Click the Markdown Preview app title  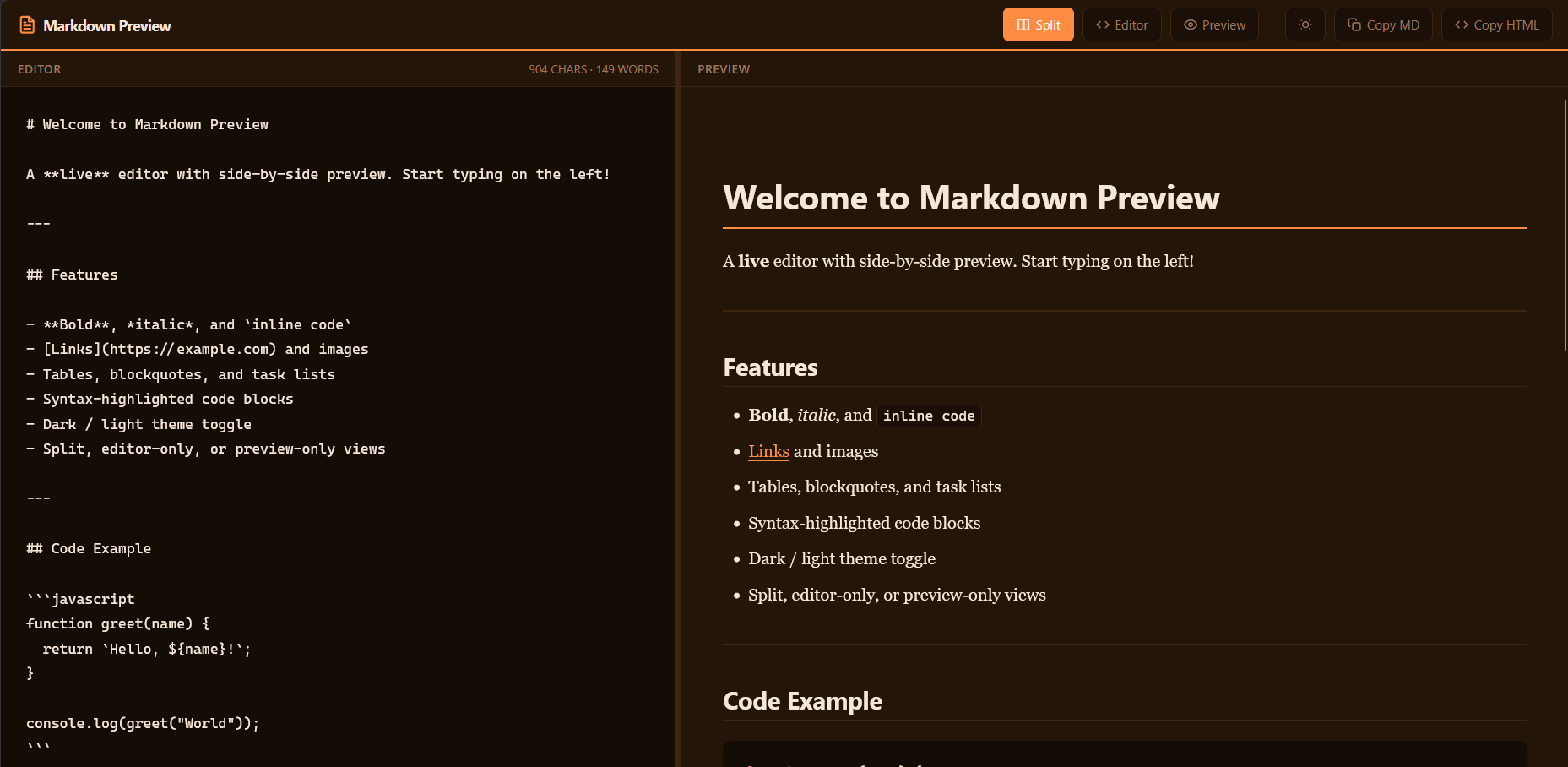[x=107, y=26]
